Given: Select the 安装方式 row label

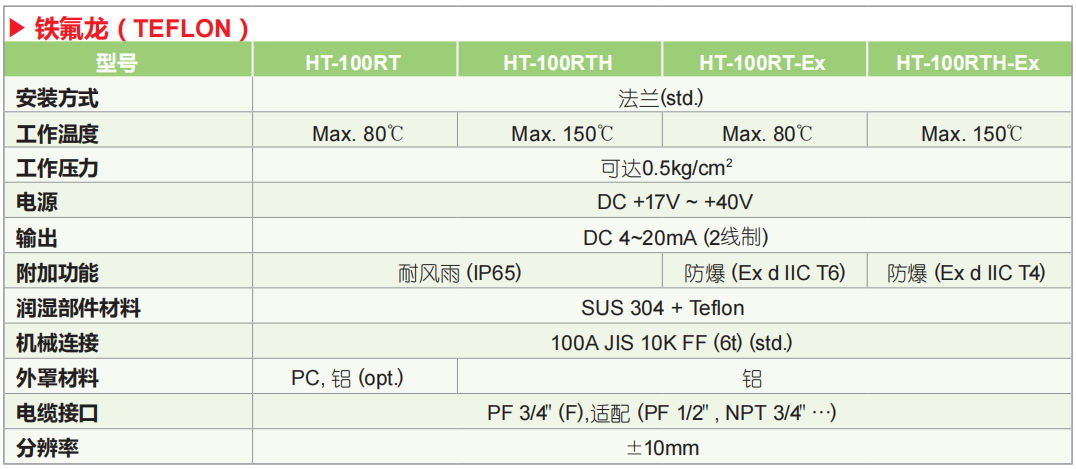Looking at the screenshot, I should (x=58, y=97).
